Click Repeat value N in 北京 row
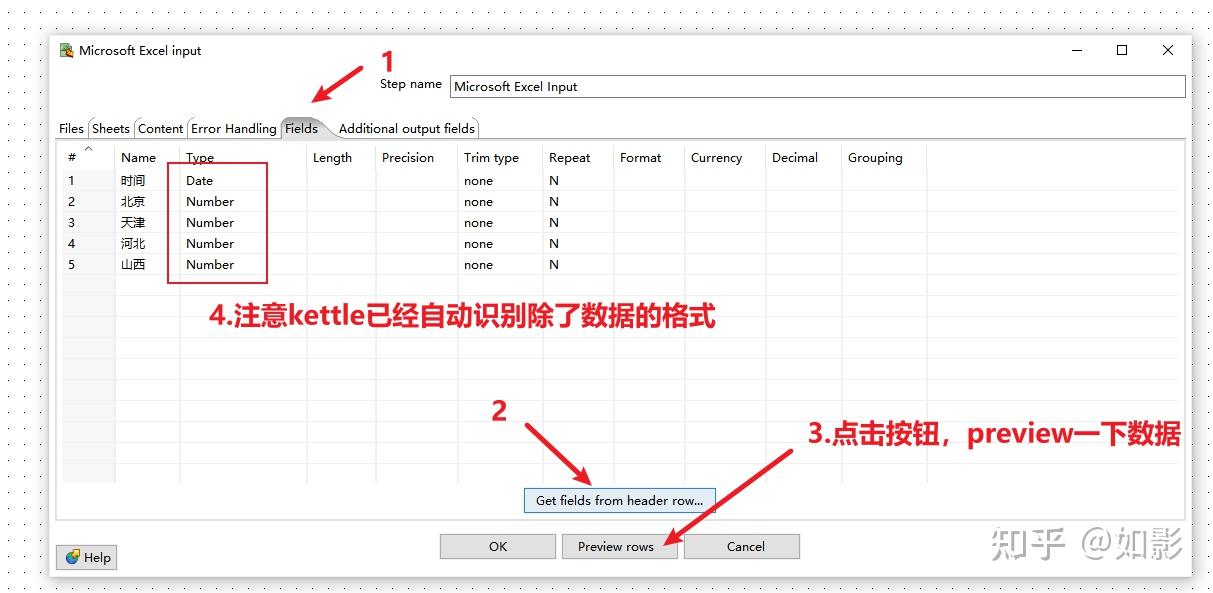The width and height of the screenshot is (1213, 593). 553,202
